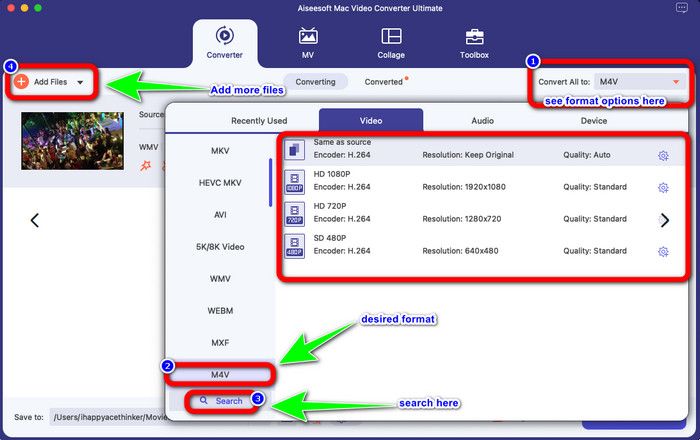
Task: Click the orange star edit icon under WMV
Action: point(146,166)
